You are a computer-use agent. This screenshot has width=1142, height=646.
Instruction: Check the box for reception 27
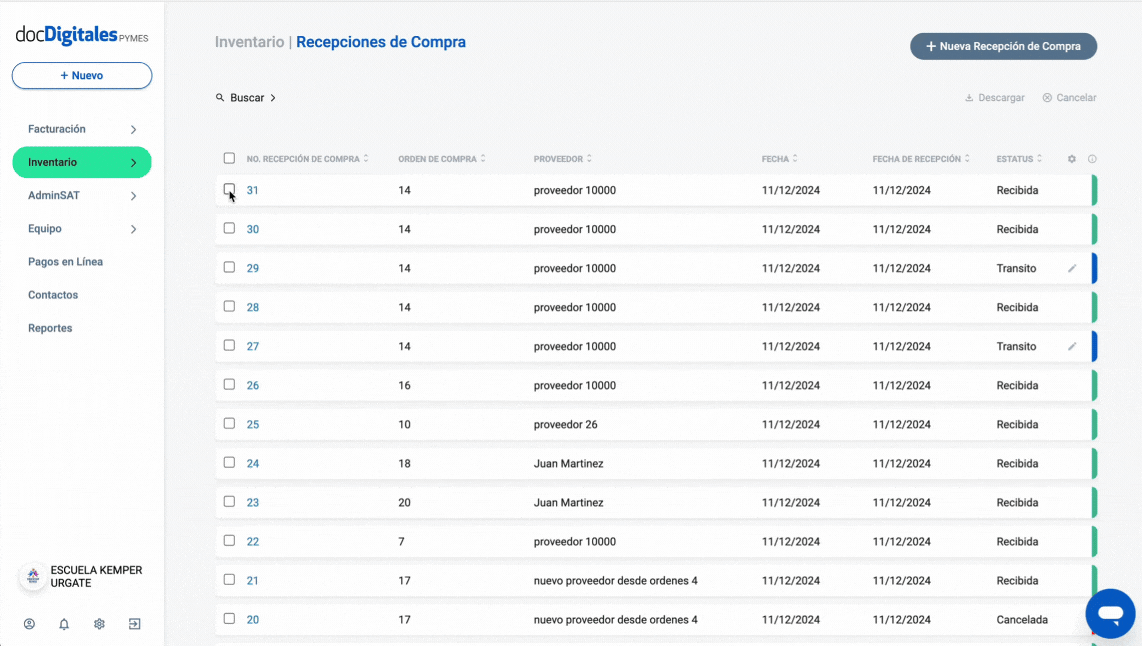[x=229, y=345]
